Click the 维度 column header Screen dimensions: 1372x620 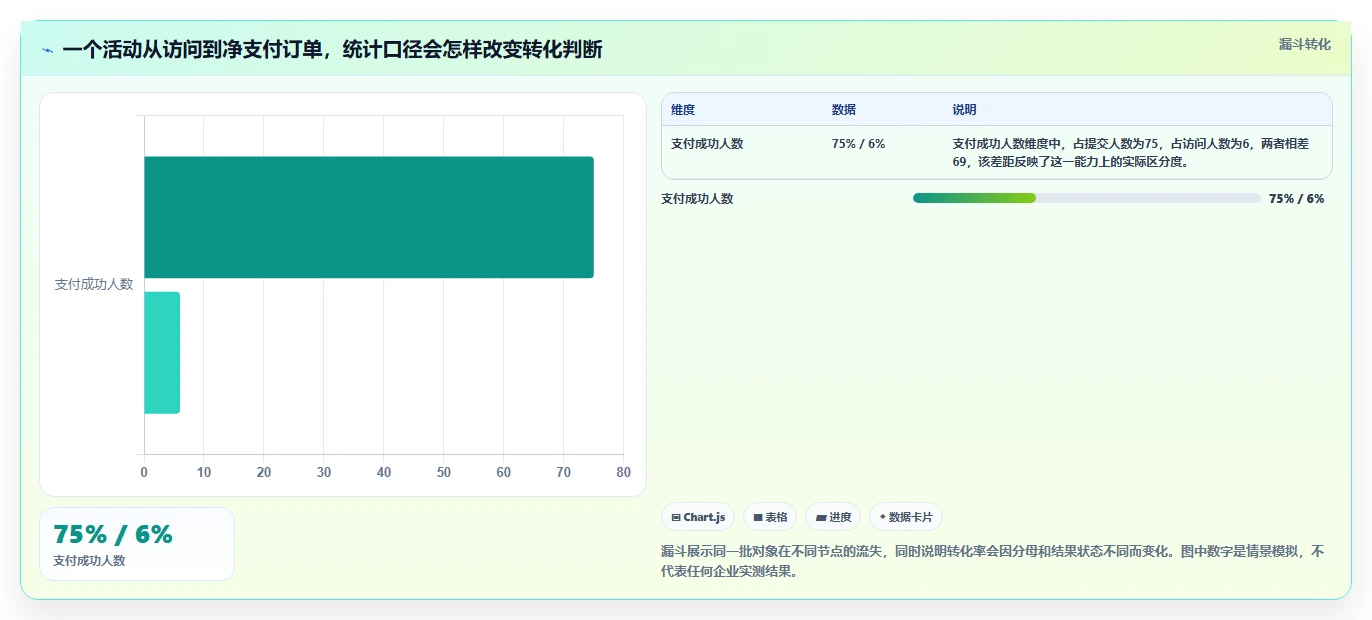coord(683,110)
